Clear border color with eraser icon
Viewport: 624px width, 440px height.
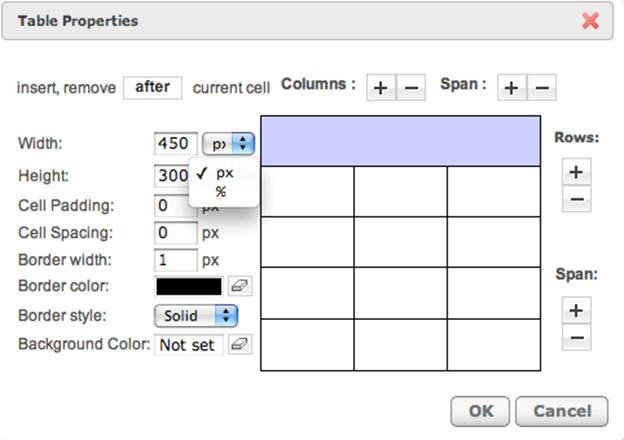(x=240, y=286)
